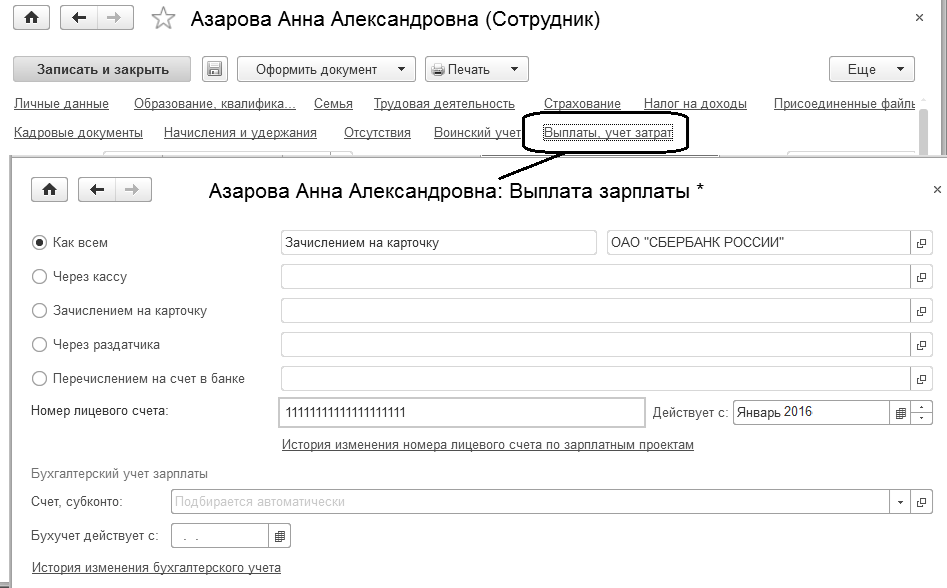Open calendar picker for Действует с
This screenshot has height=588, width=947.
click(x=900, y=413)
